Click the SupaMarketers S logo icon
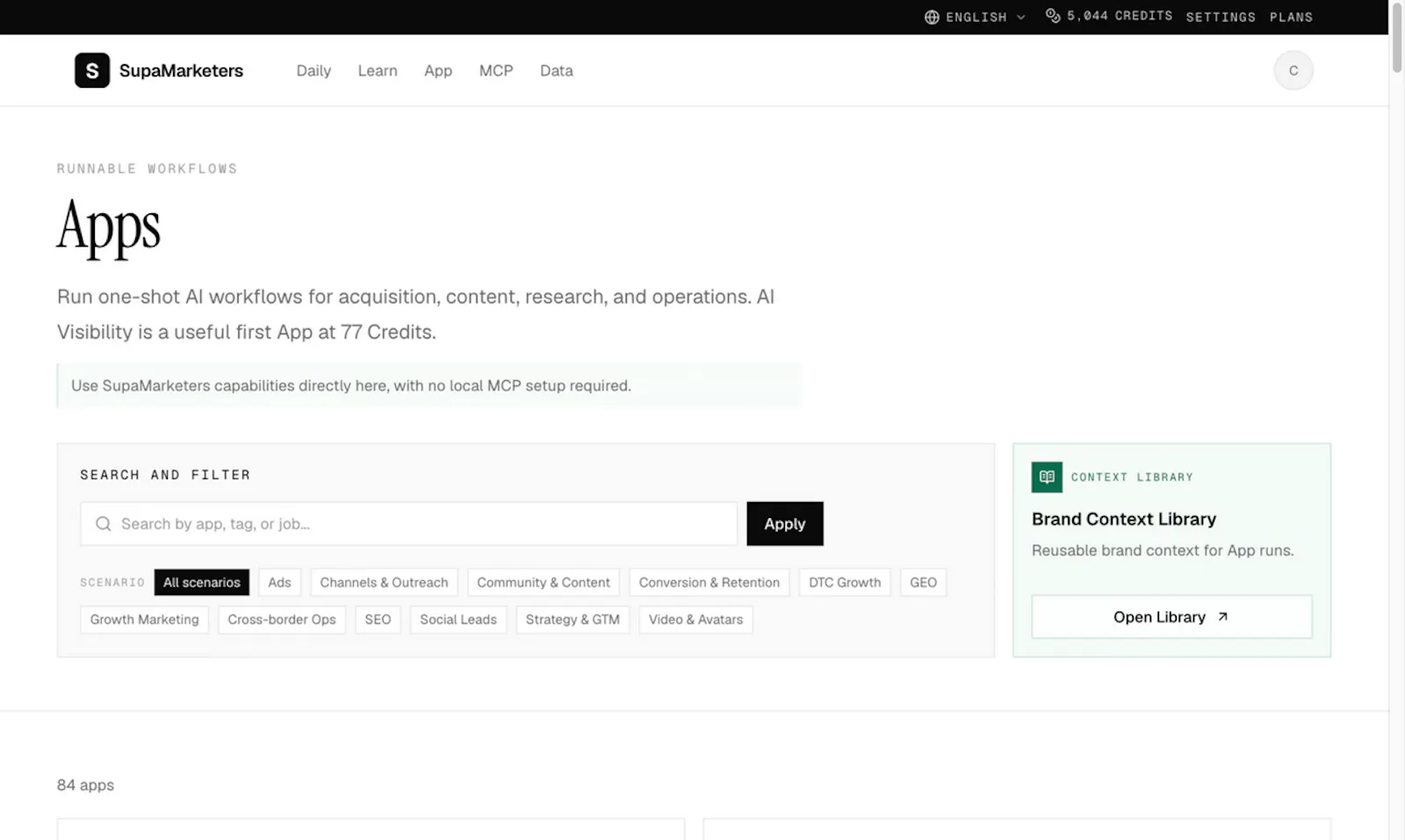The image size is (1405, 840). (92, 70)
